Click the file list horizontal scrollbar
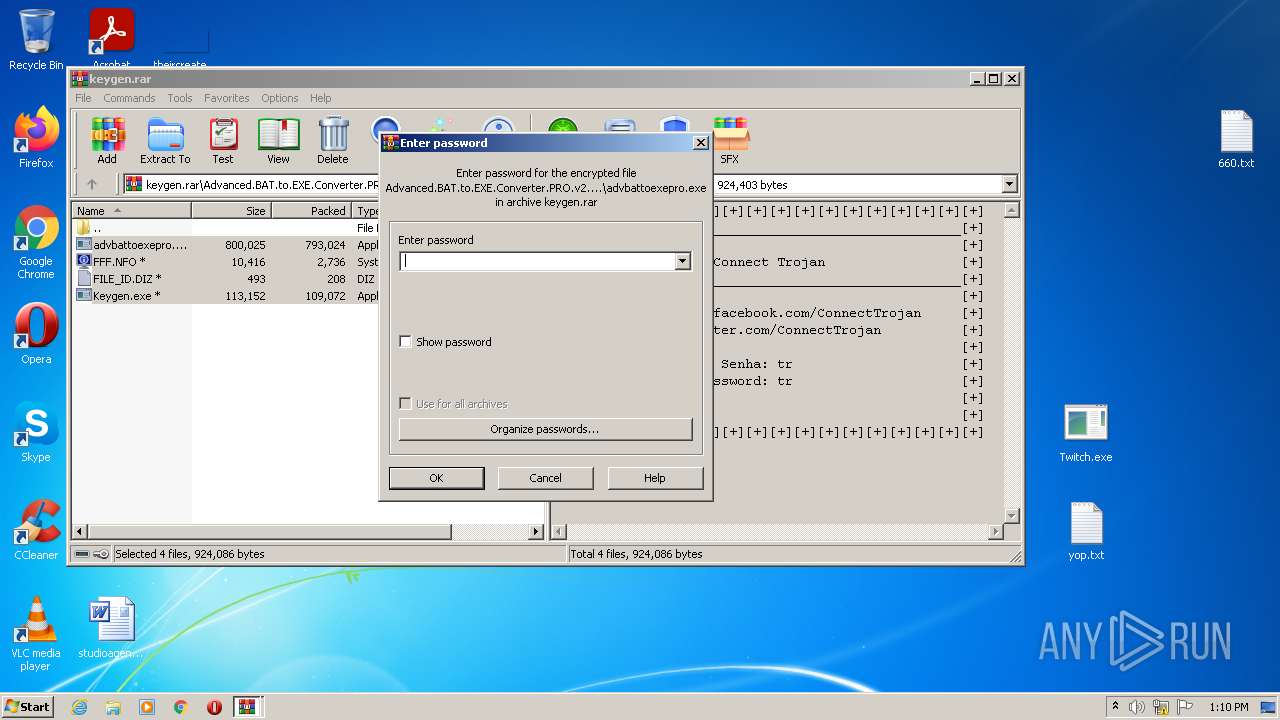 [x=309, y=532]
